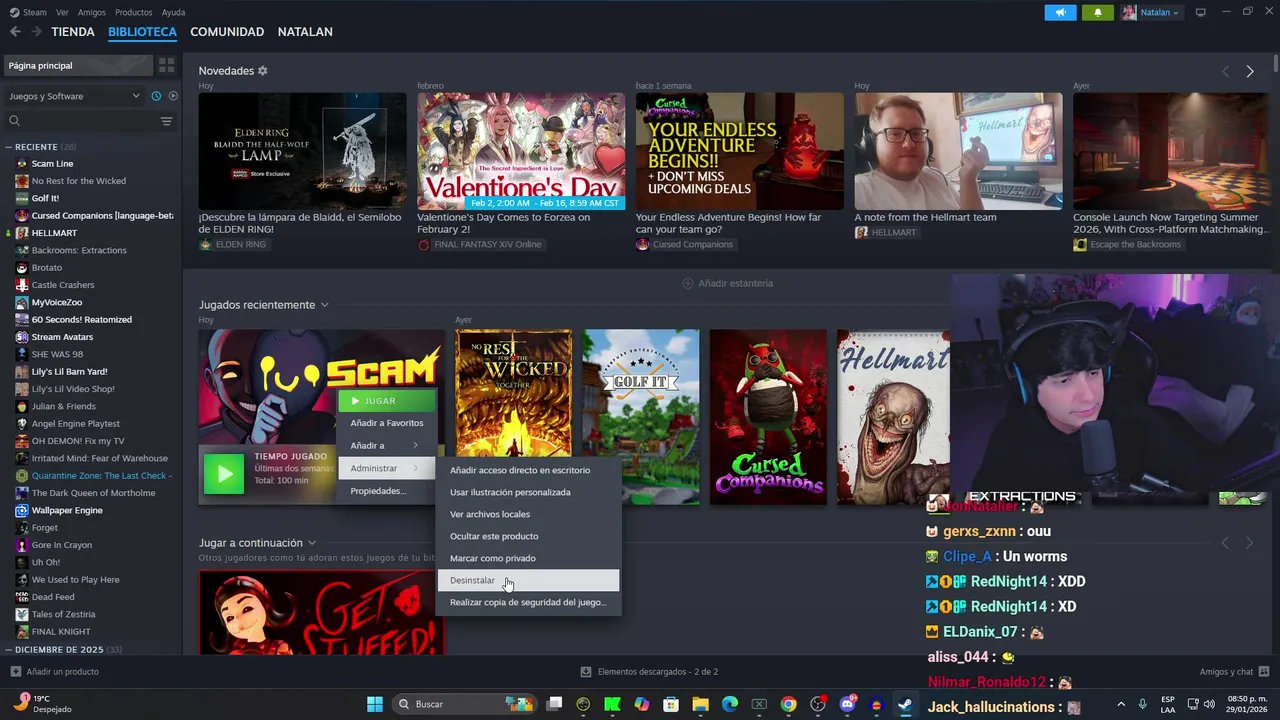The height and width of the screenshot is (720, 1280).
Task: Open Steam announcements megaphone icon
Action: (x=1060, y=12)
